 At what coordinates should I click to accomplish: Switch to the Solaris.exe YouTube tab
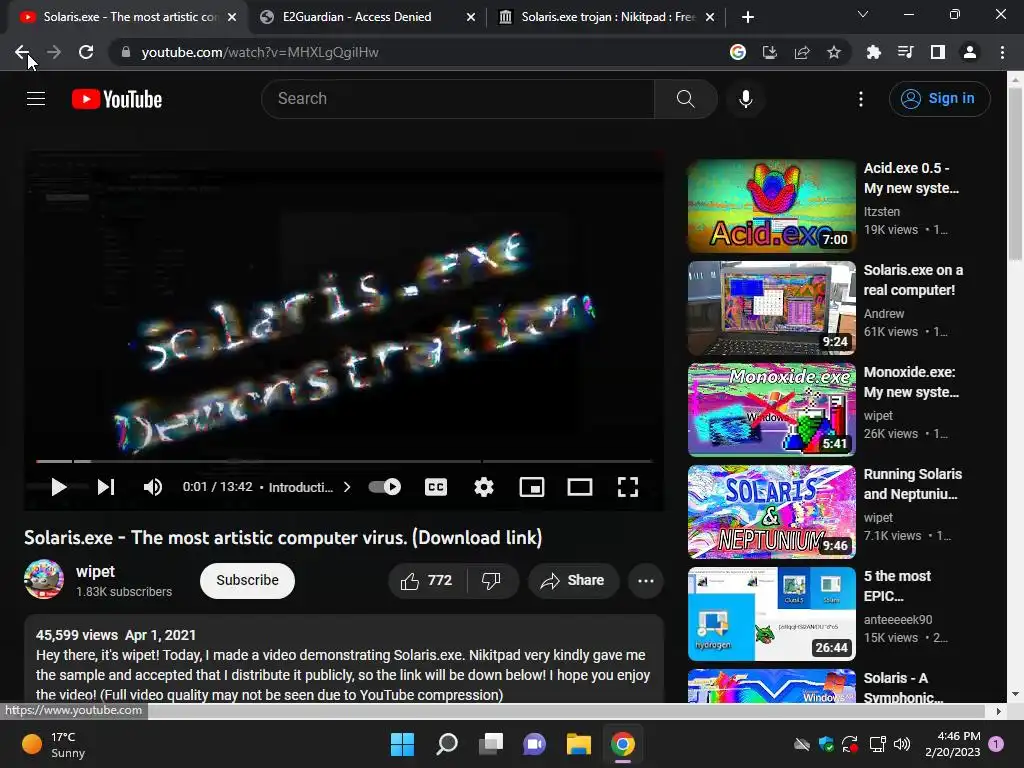tap(128, 17)
